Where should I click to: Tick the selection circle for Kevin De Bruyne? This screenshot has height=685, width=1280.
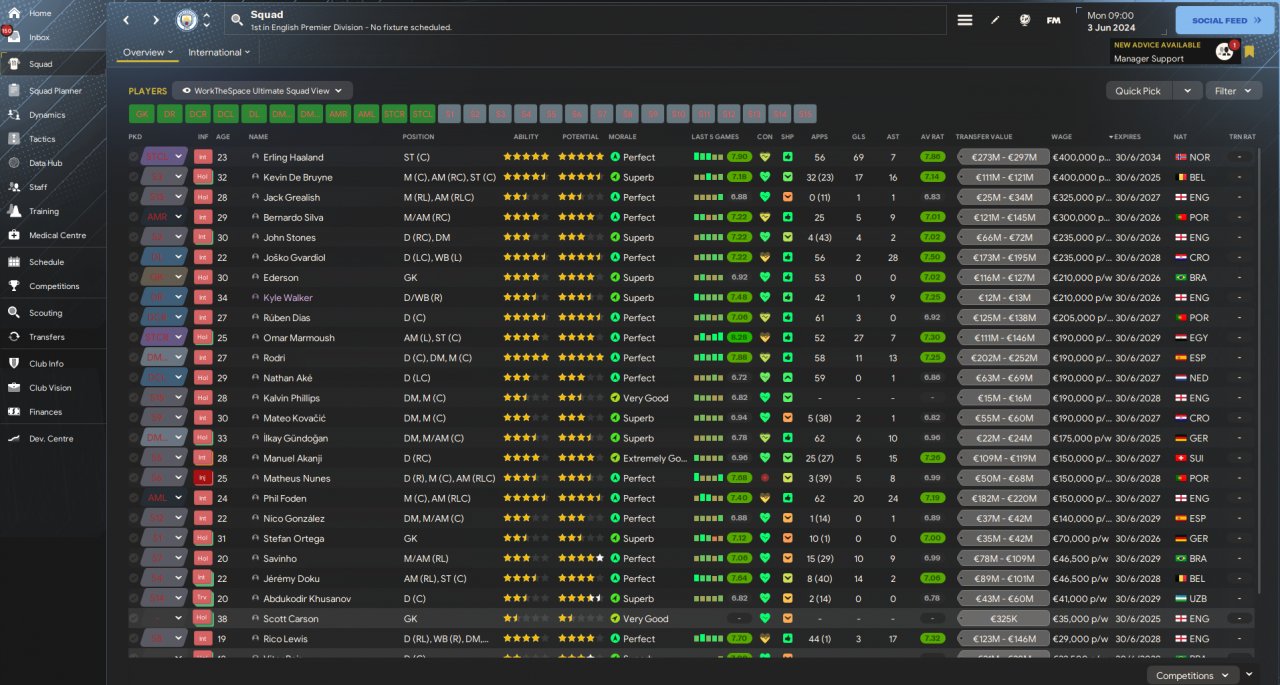point(134,177)
